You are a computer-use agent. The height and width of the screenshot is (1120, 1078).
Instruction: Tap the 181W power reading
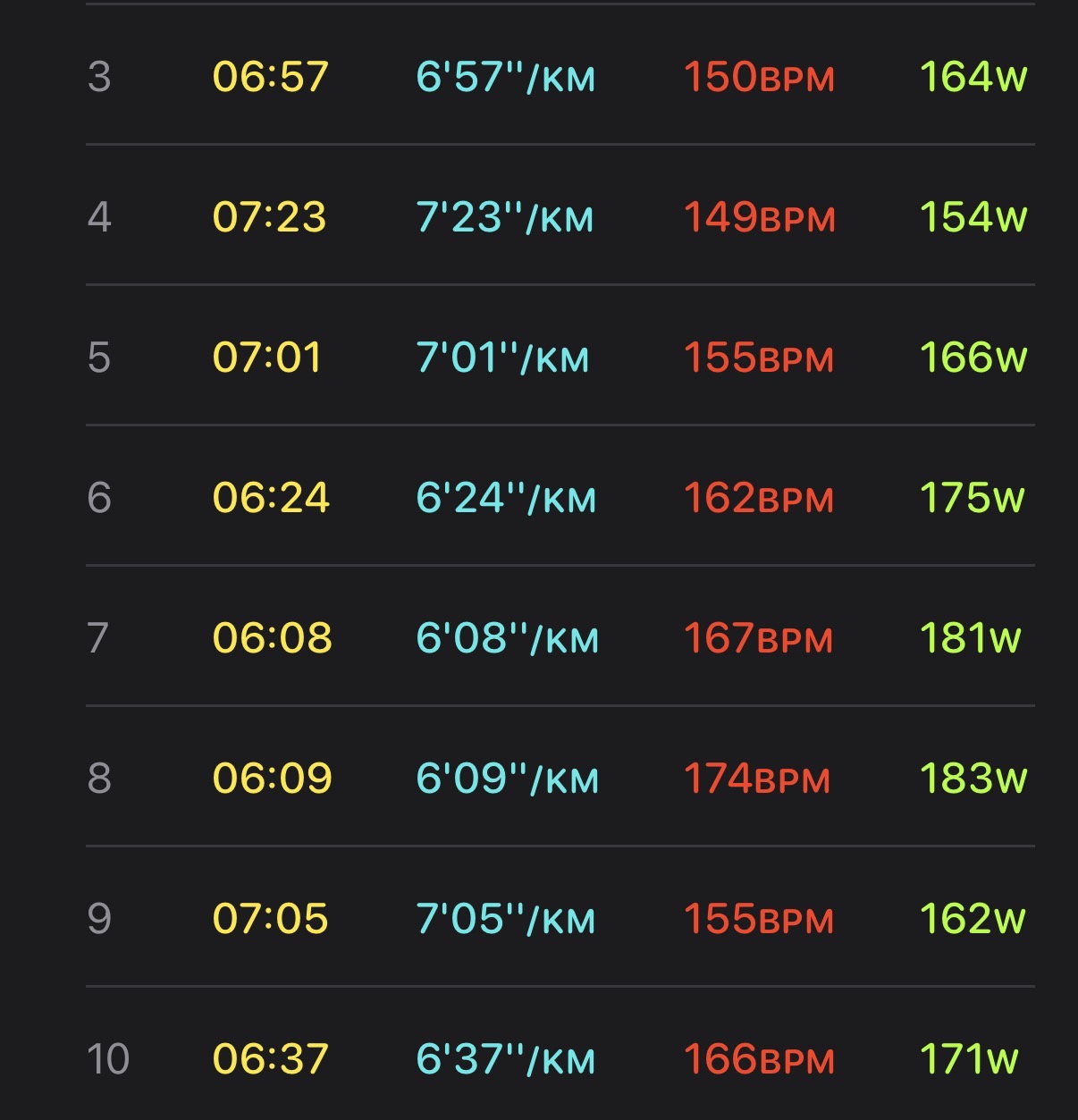970,638
